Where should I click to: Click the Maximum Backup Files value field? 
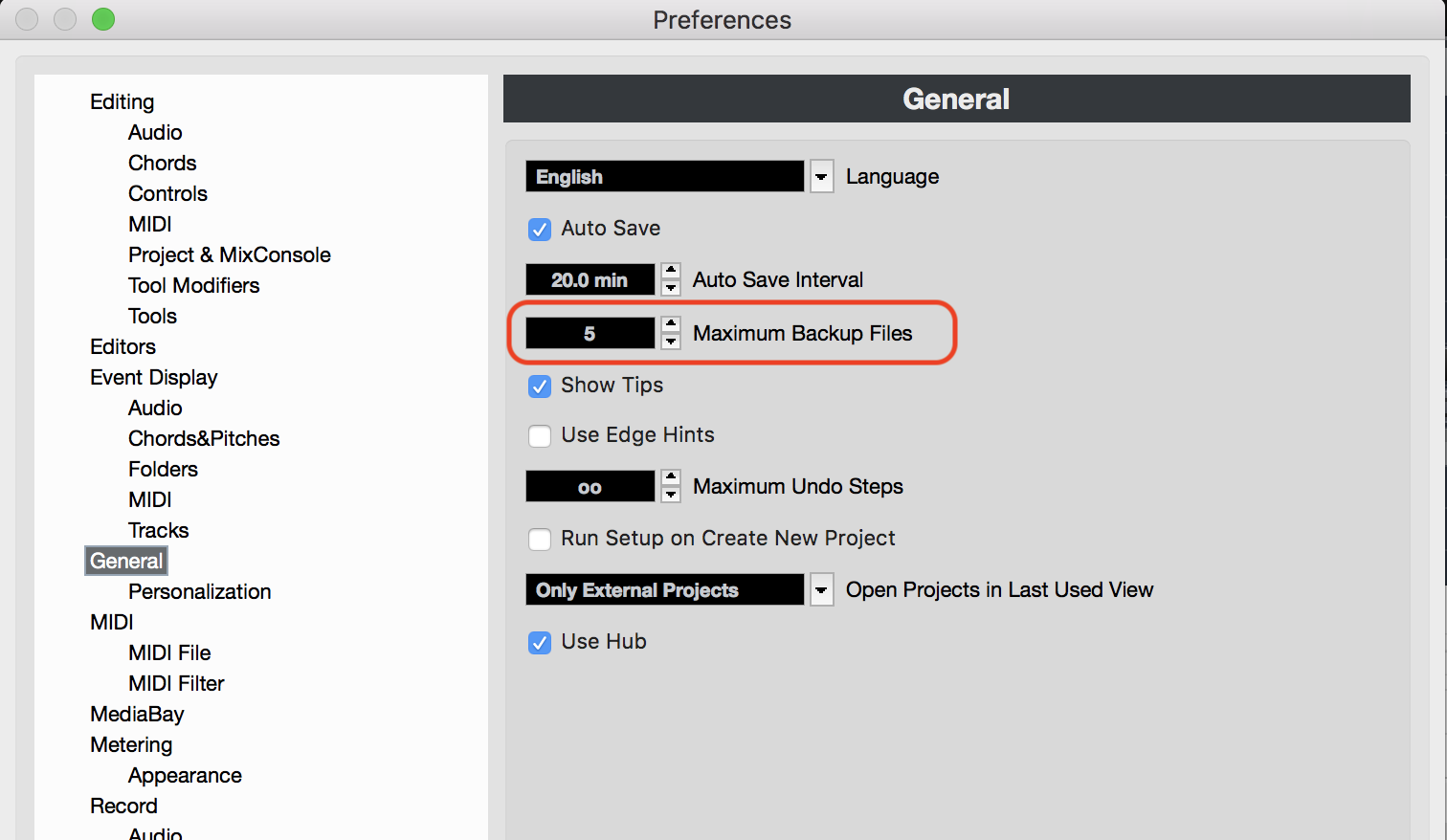(590, 333)
